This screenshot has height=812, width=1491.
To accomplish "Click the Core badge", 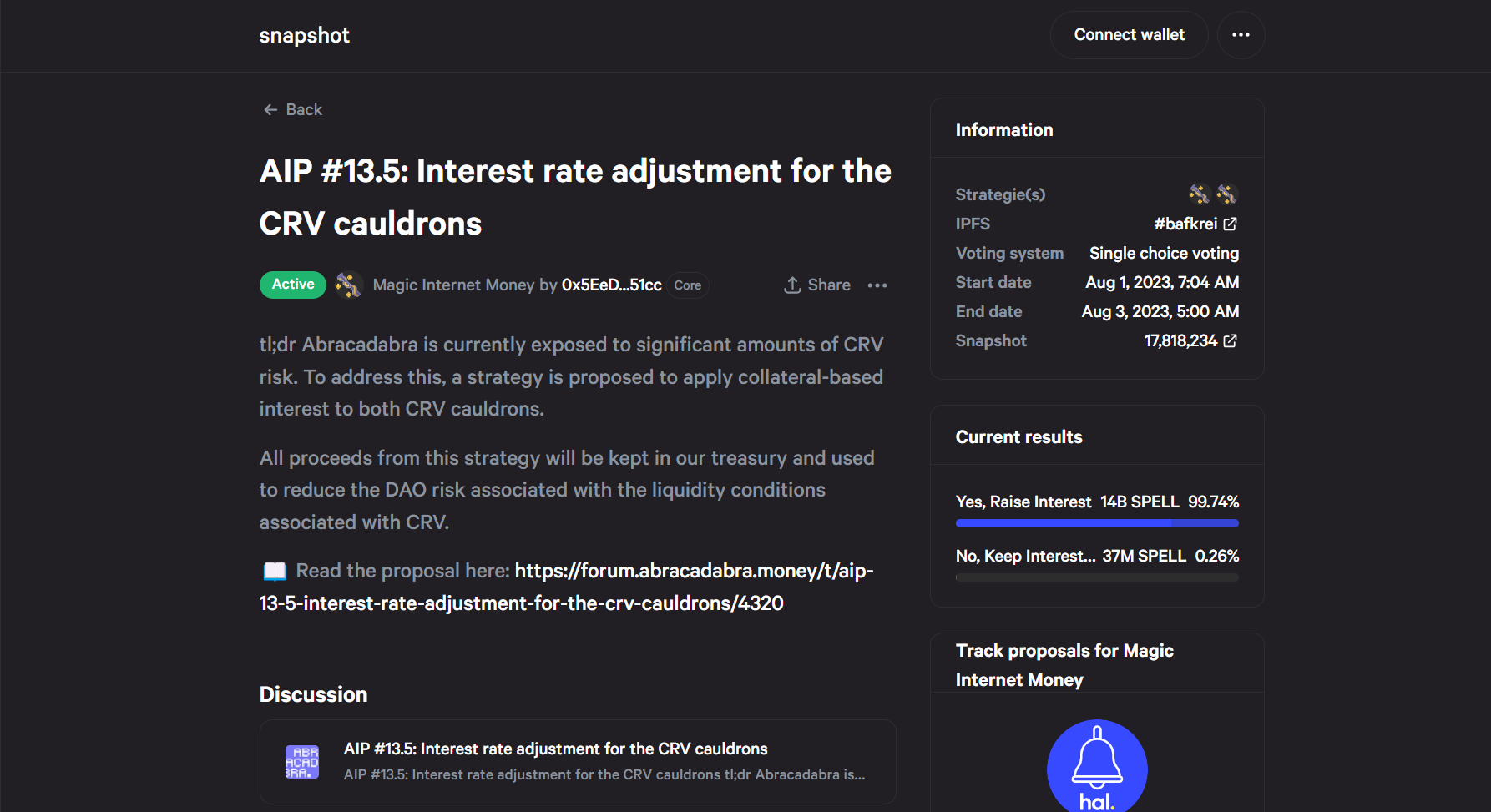I will [687, 285].
